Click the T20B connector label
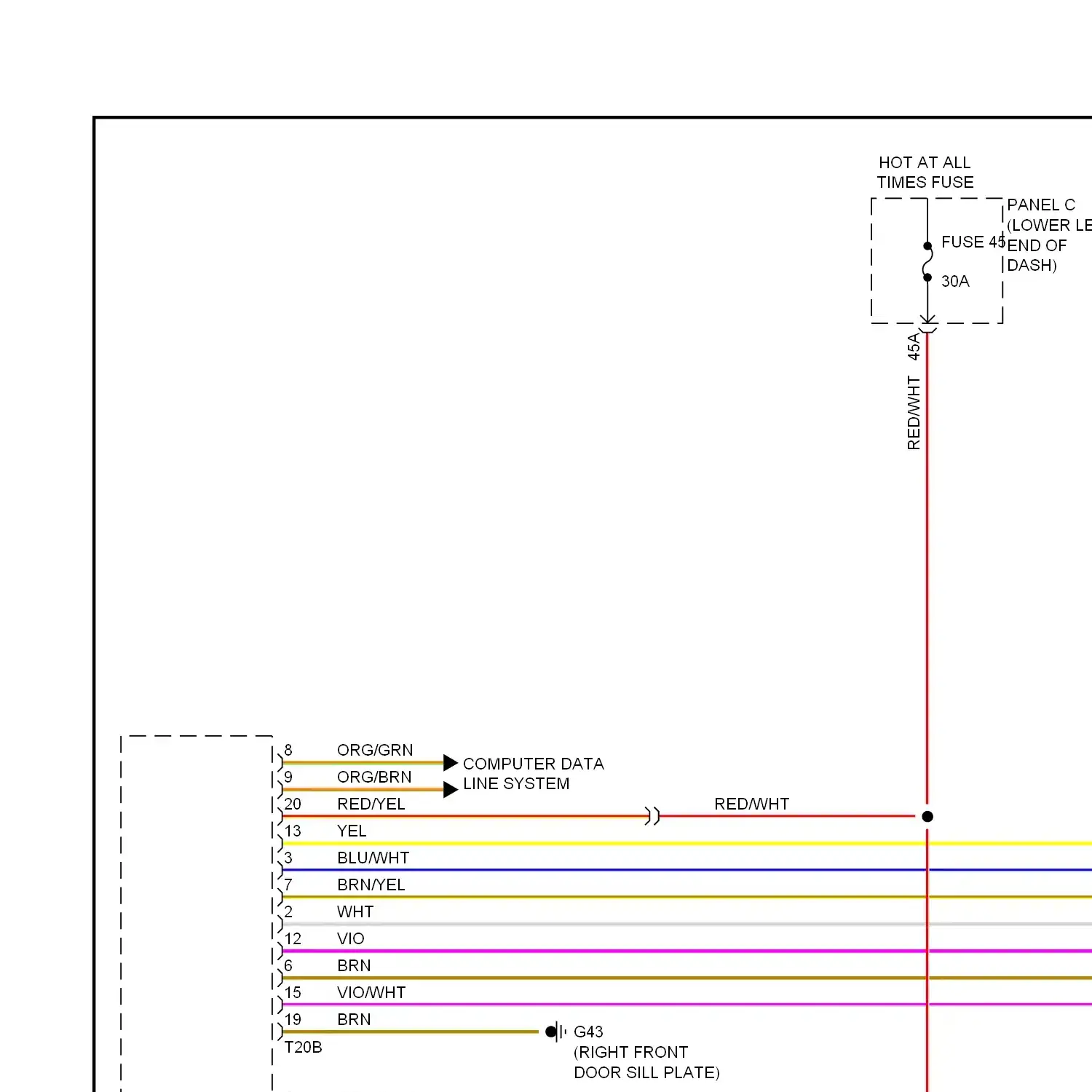The height and width of the screenshot is (1092, 1092). (303, 1047)
